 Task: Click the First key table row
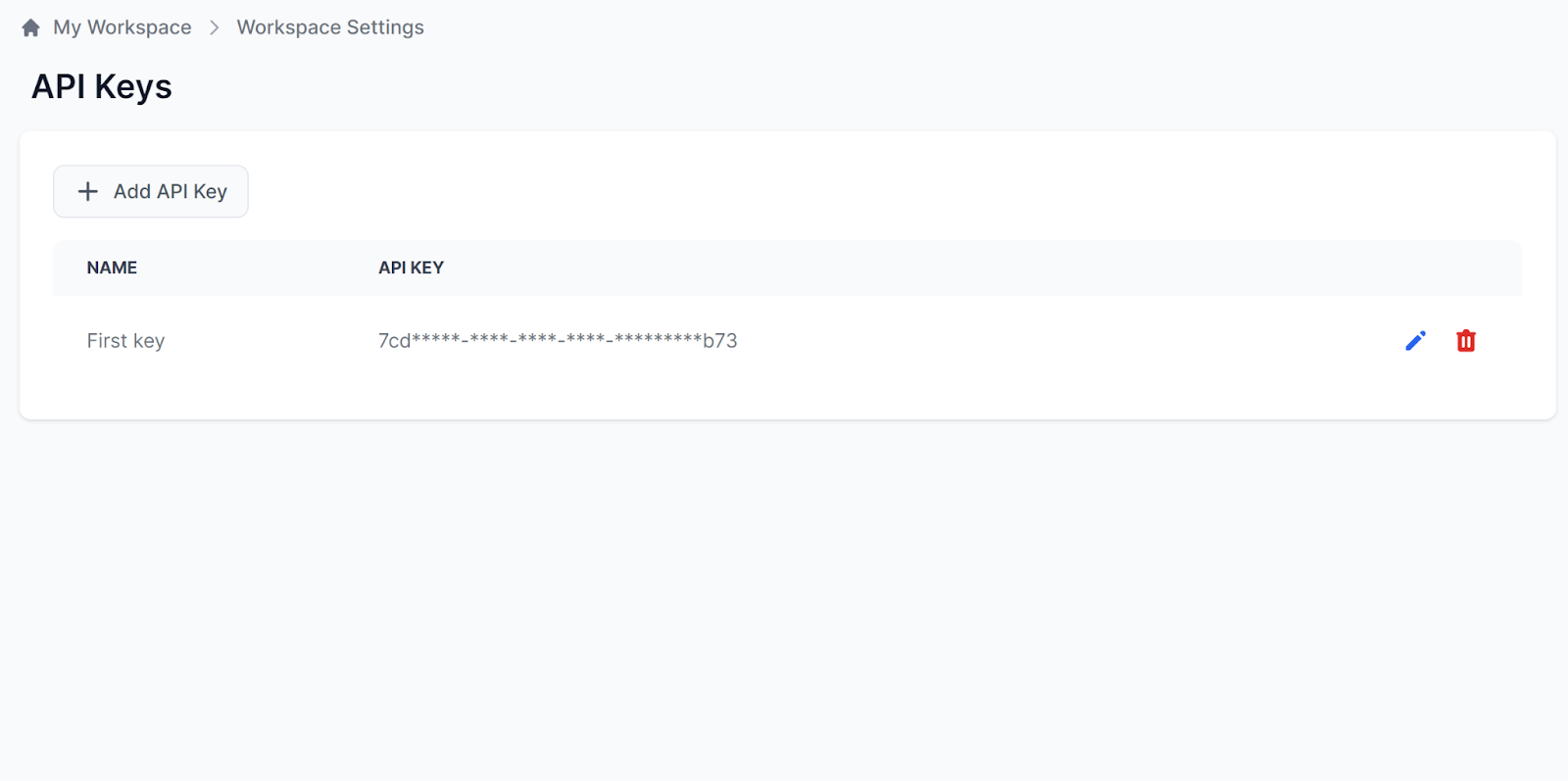point(784,340)
